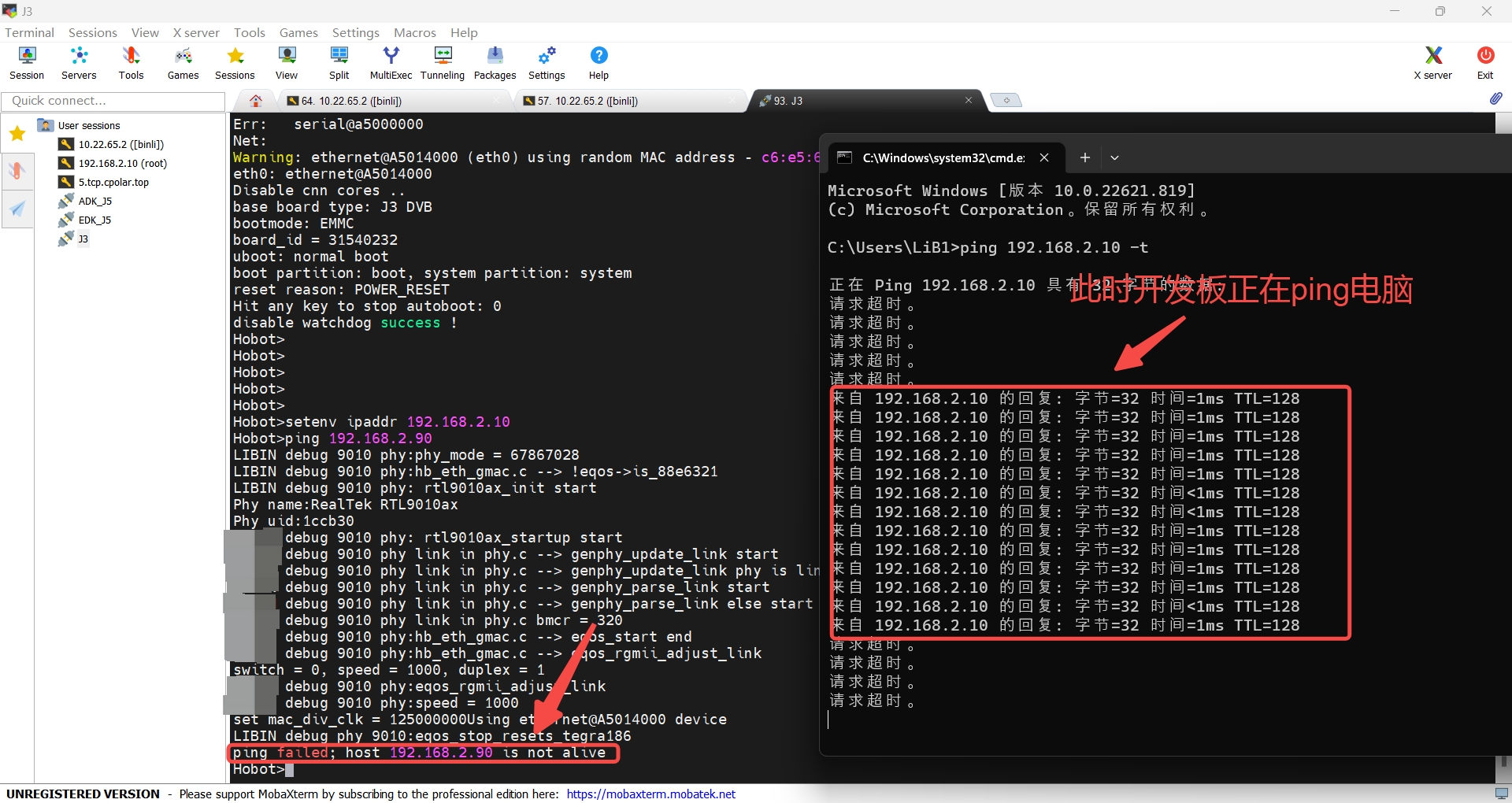Click the Quick connect input field
The height and width of the screenshot is (803, 1512).
coord(113,101)
